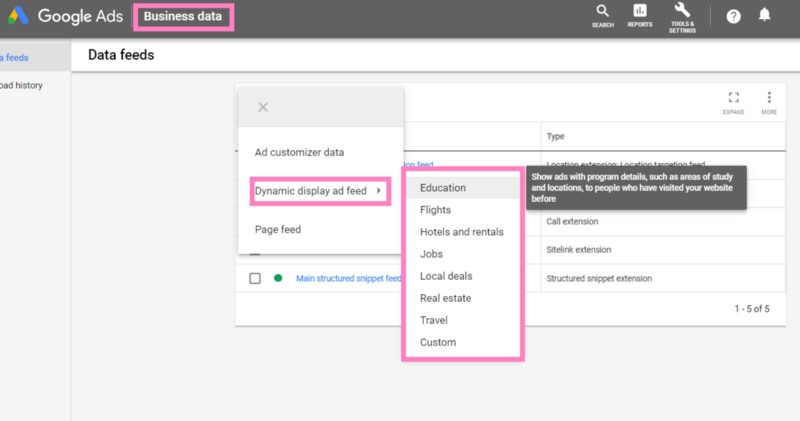Click the Business data header title

coord(183,16)
